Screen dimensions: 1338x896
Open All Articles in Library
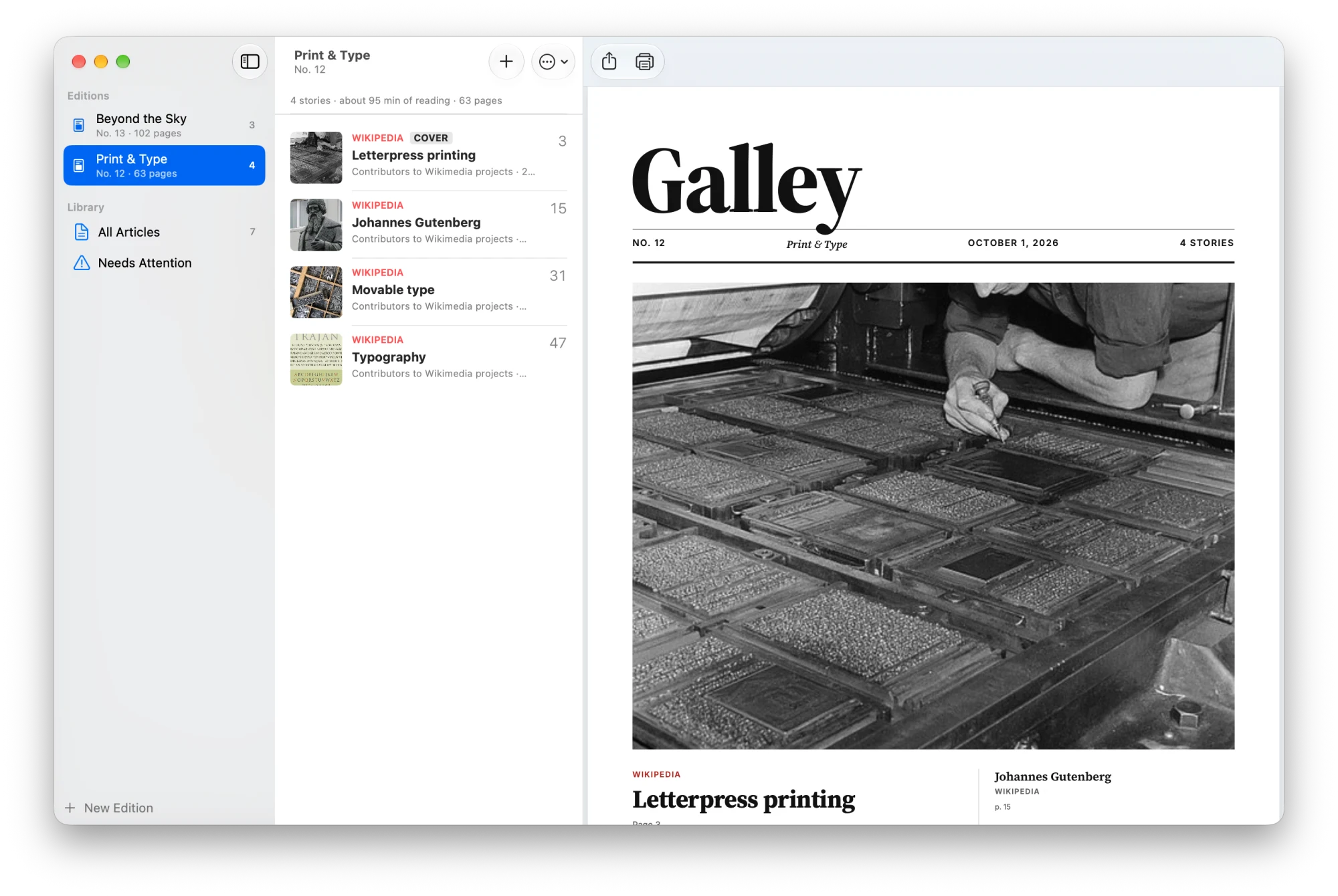[x=164, y=232]
